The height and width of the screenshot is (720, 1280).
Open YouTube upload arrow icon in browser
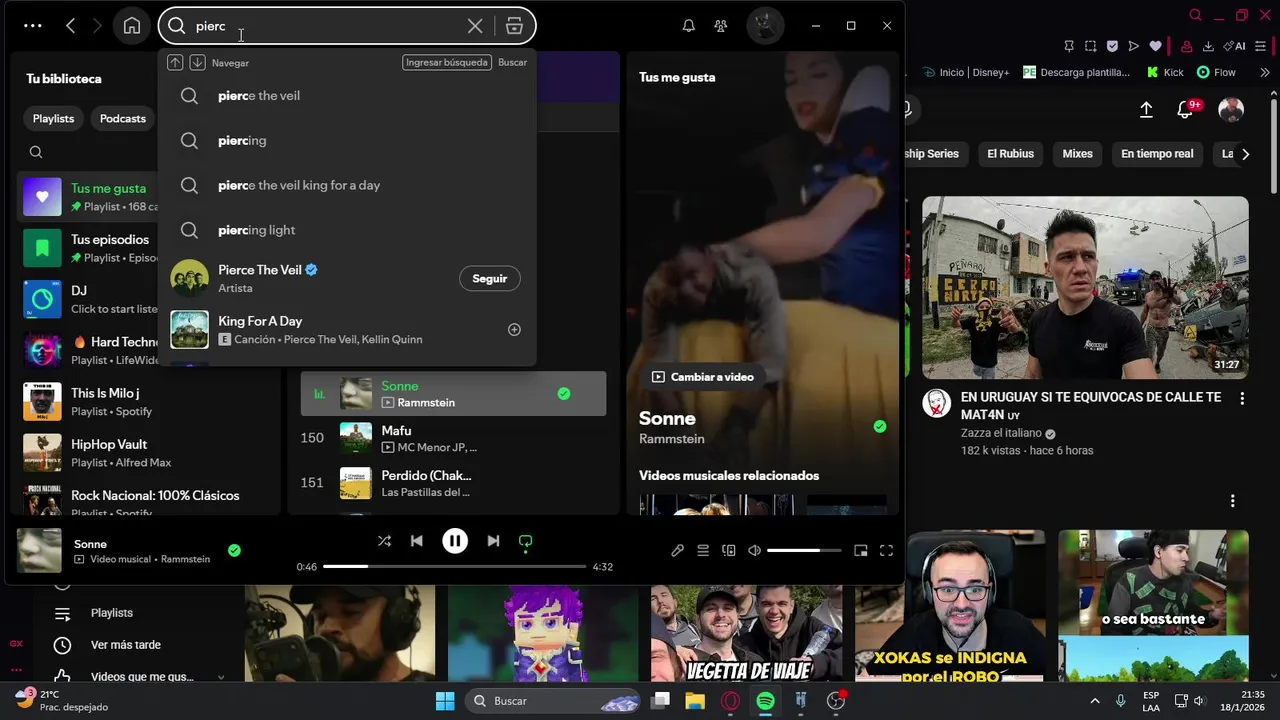(1146, 110)
